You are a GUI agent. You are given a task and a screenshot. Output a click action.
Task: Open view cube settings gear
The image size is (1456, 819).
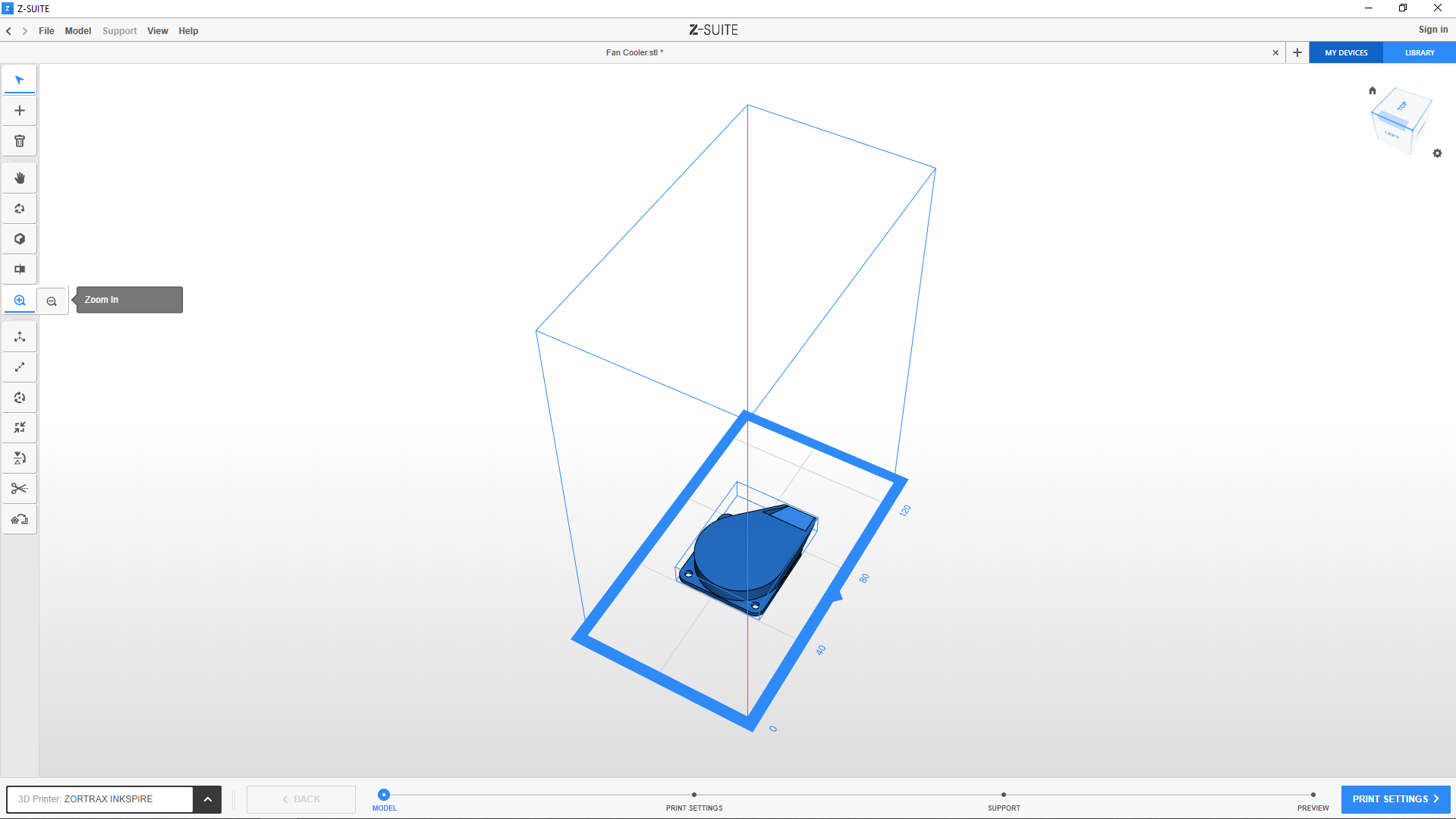[x=1437, y=153]
